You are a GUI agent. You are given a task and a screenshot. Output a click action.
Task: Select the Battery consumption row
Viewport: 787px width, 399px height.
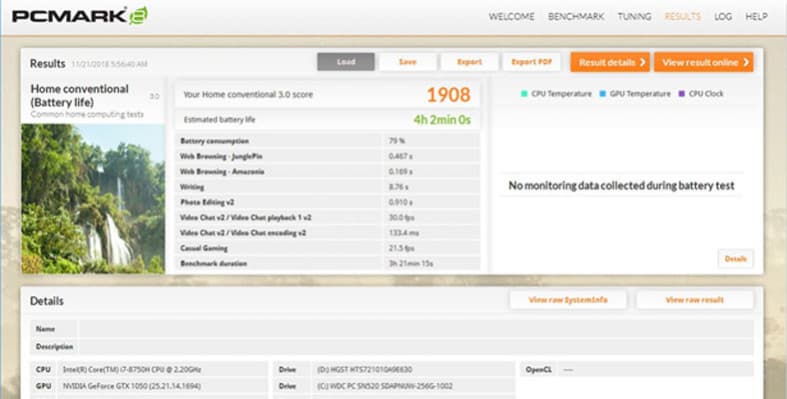327,141
